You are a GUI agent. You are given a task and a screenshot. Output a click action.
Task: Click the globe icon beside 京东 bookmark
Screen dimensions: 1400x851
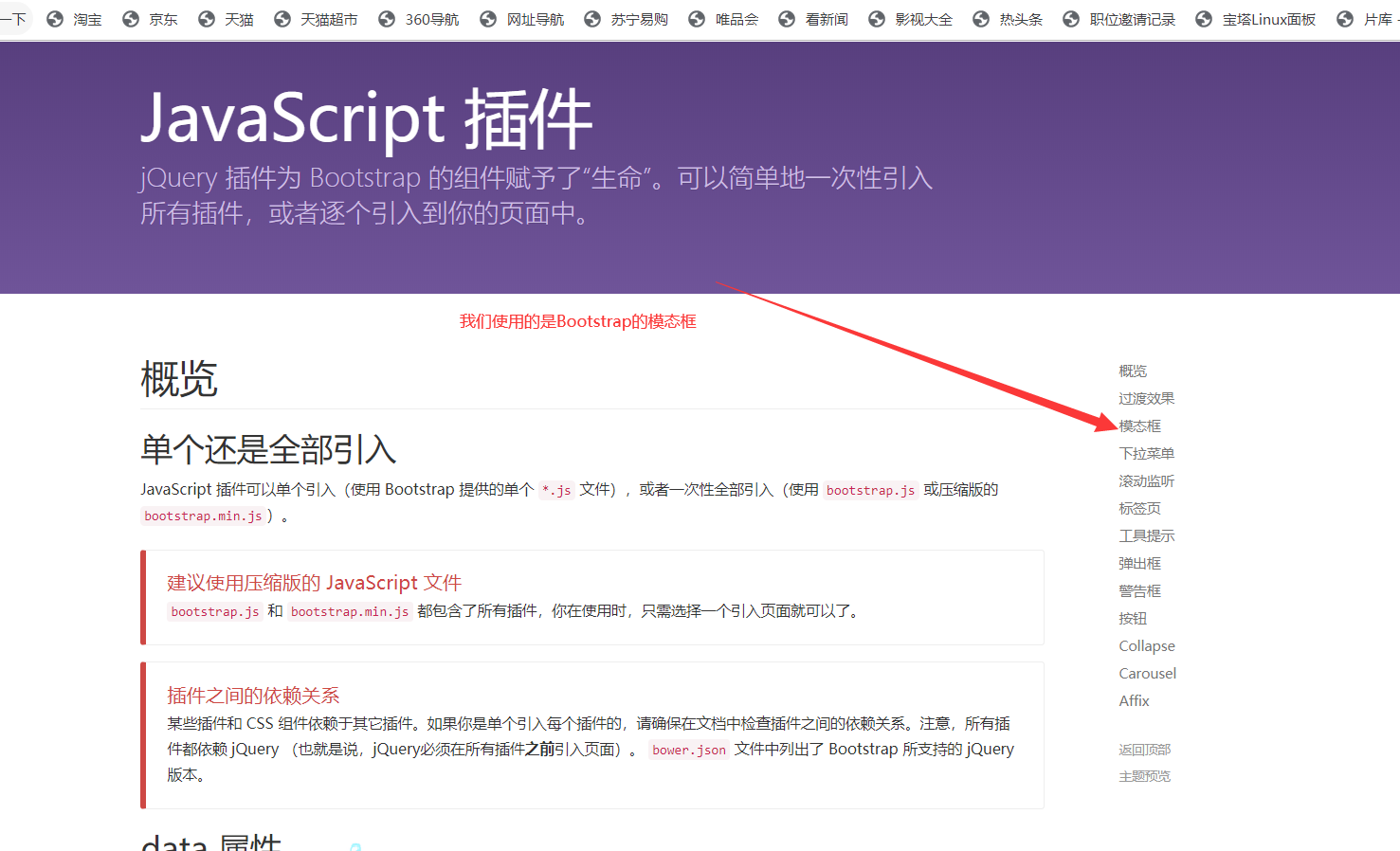[131, 19]
